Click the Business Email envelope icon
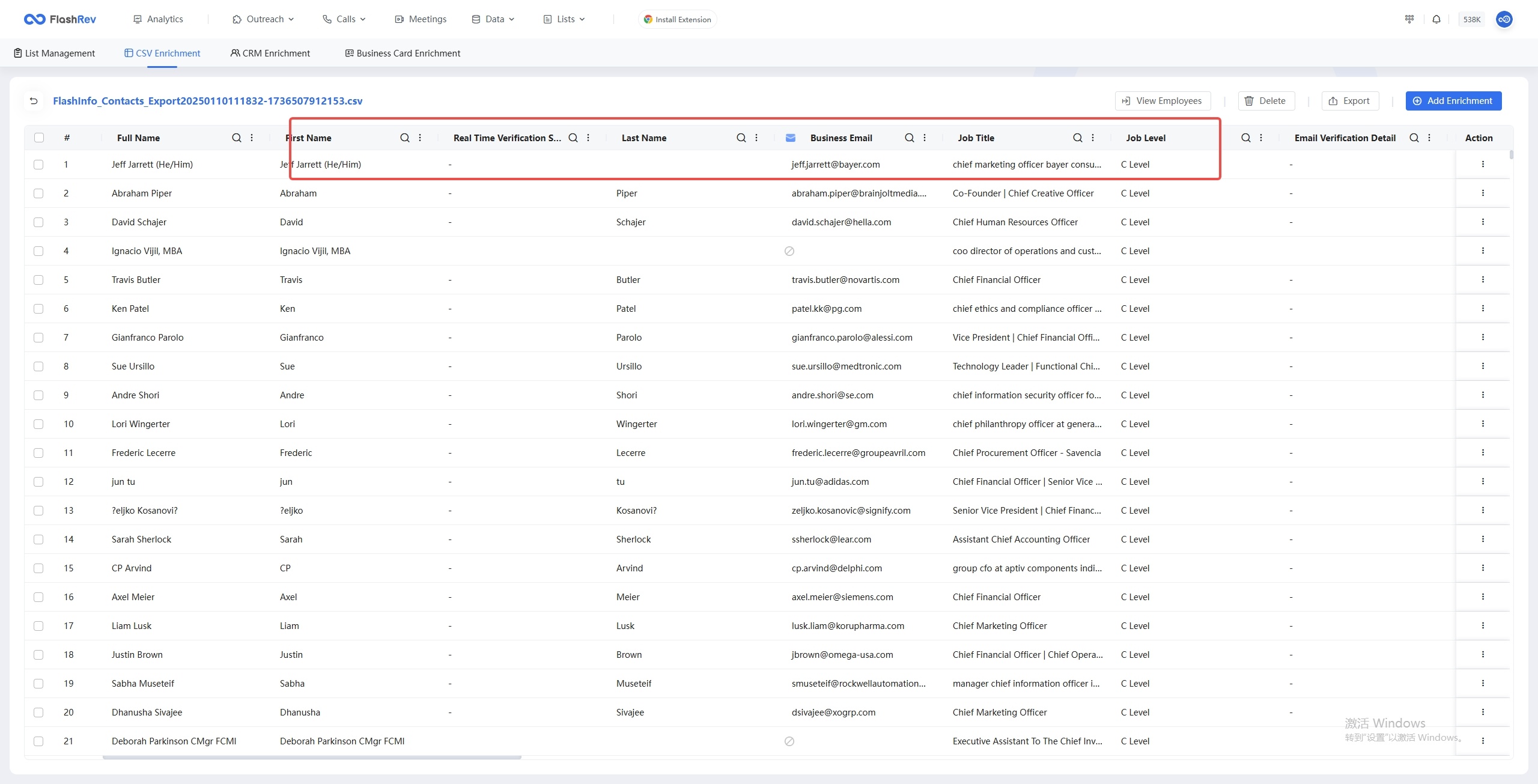This screenshot has width=1538, height=784. [791, 138]
